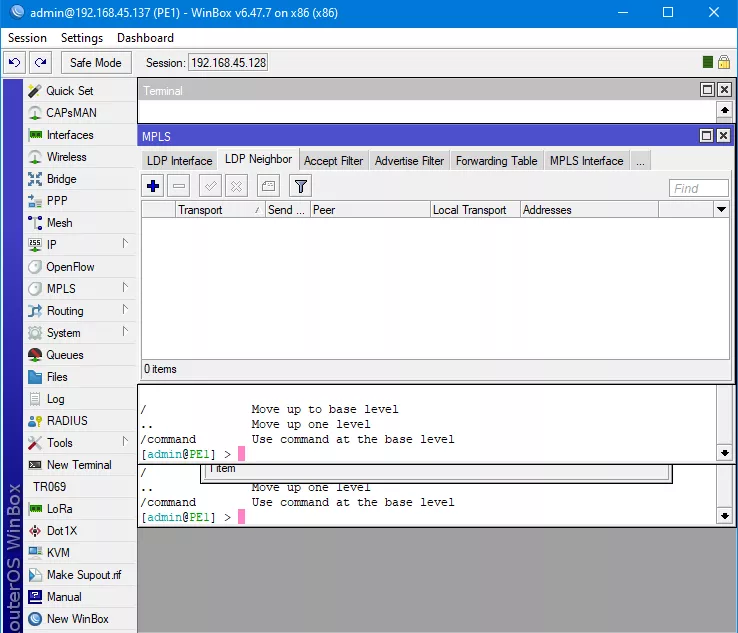Open the Bridge menu
The image size is (738, 633).
coord(79,179)
